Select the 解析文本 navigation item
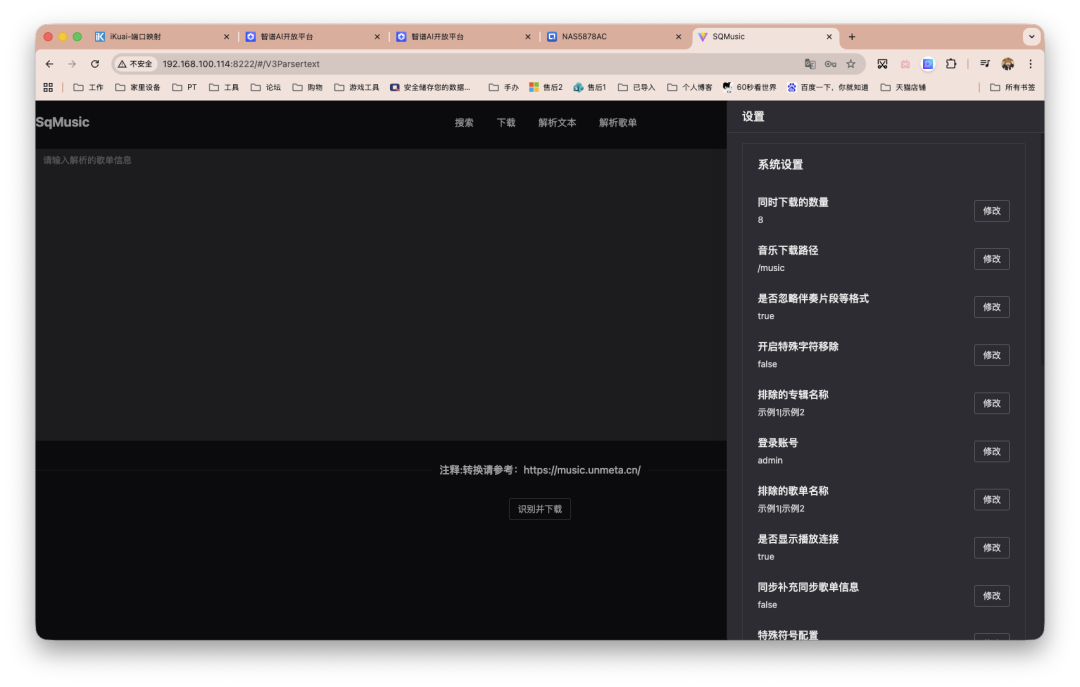The height and width of the screenshot is (687, 1080). [x=556, y=122]
